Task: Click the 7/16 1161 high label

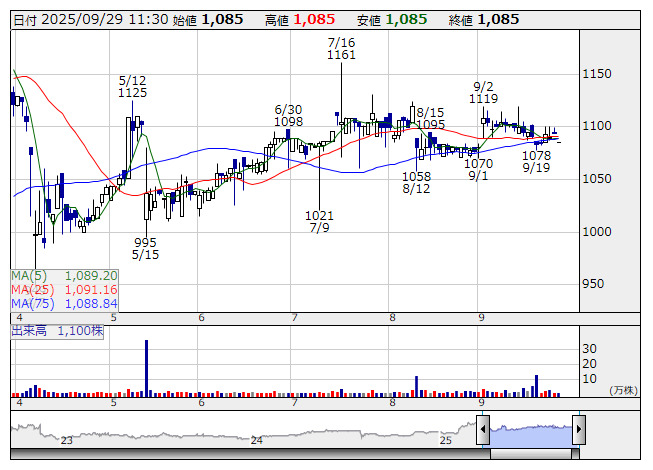Action: (x=341, y=49)
